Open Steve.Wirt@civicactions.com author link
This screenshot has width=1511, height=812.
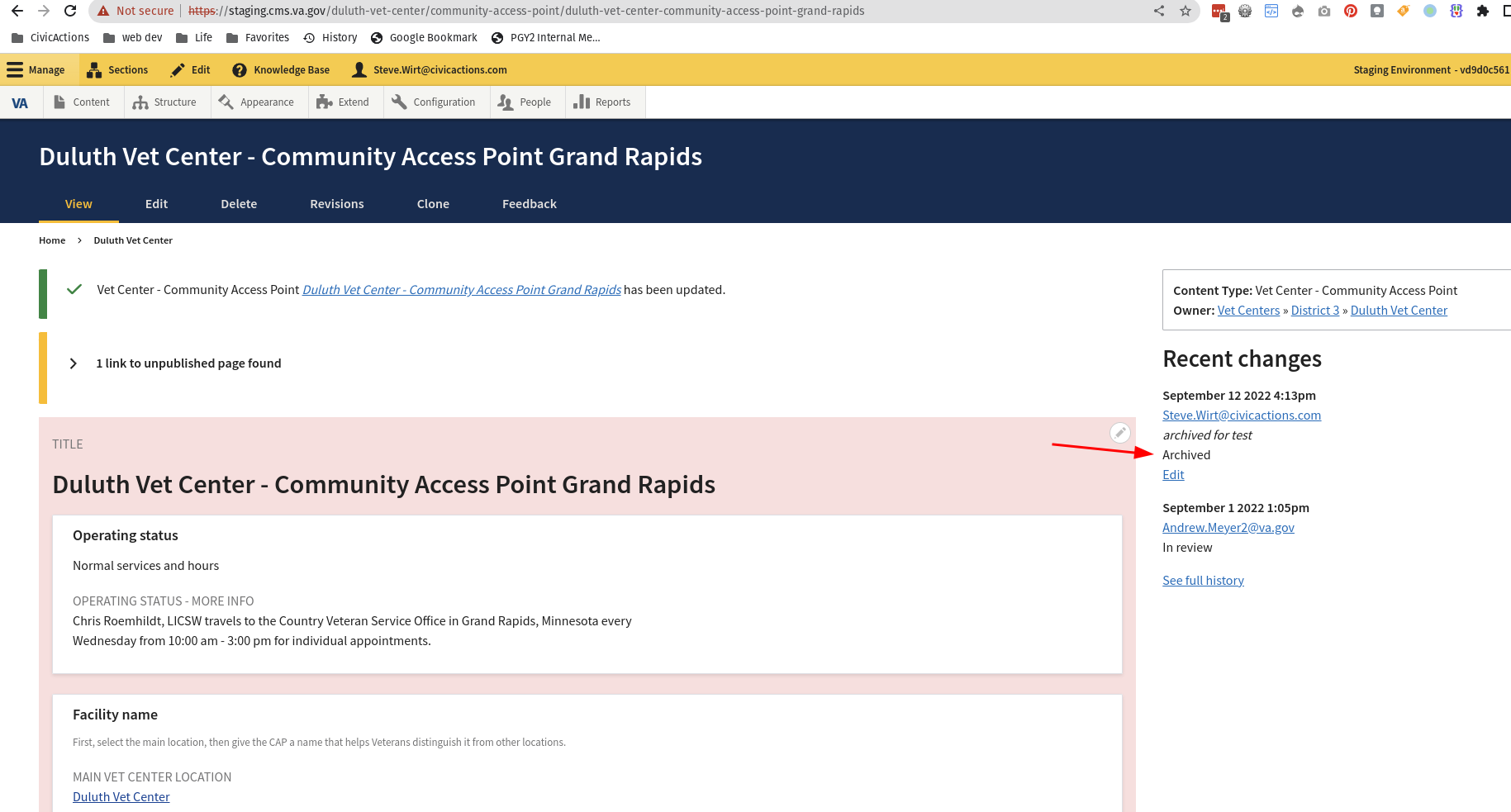(x=1242, y=415)
